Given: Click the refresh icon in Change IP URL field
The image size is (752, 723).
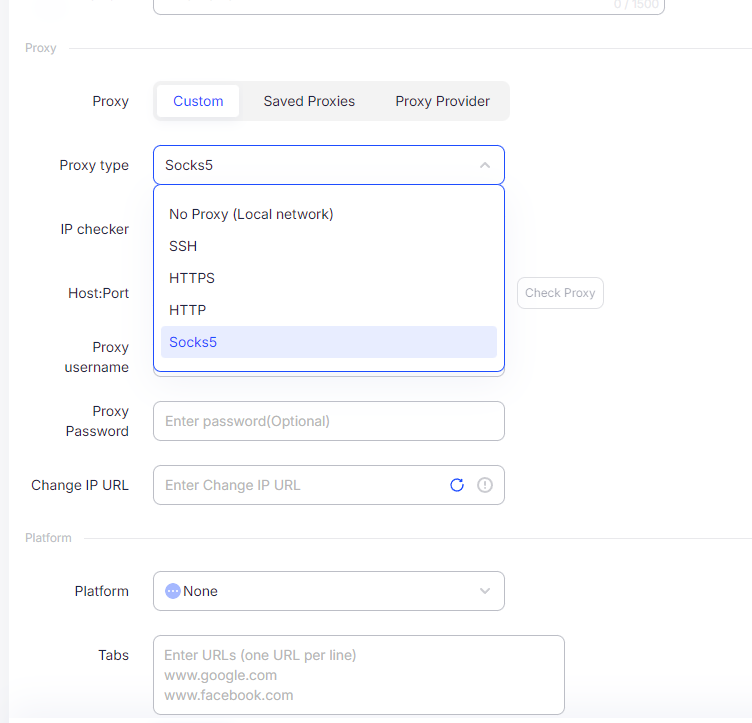Looking at the screenshot, I should click(x=457, y=485).
